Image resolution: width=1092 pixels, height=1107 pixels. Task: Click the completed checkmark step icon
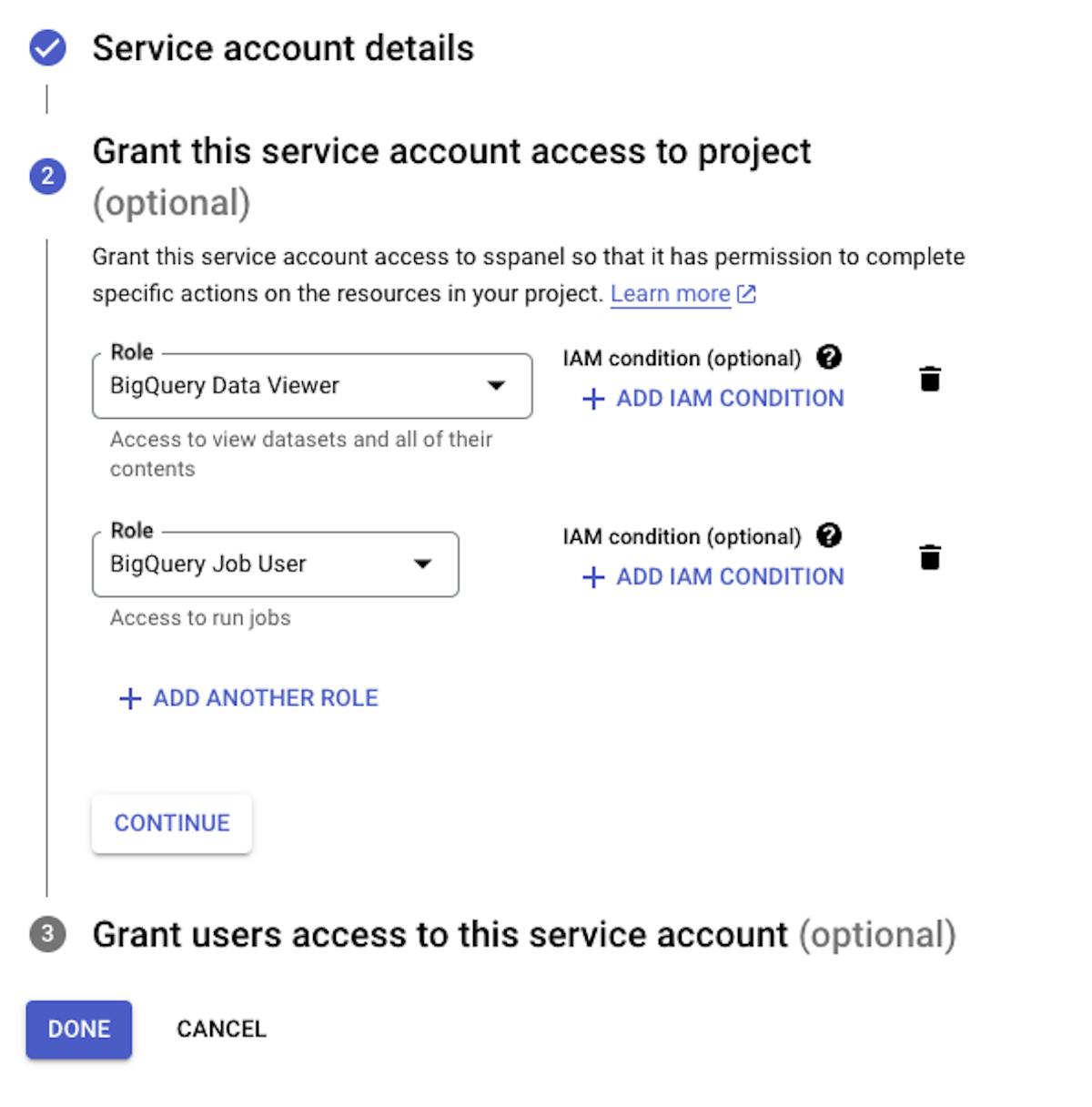pos(47,48)
